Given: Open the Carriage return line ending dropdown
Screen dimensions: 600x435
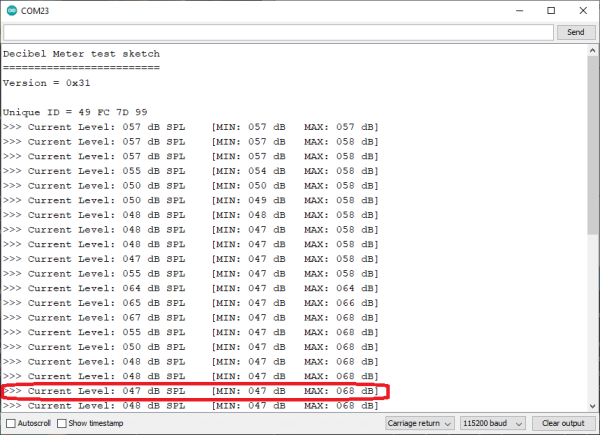Looking at the screenshot, I should [x=420, y=423].
